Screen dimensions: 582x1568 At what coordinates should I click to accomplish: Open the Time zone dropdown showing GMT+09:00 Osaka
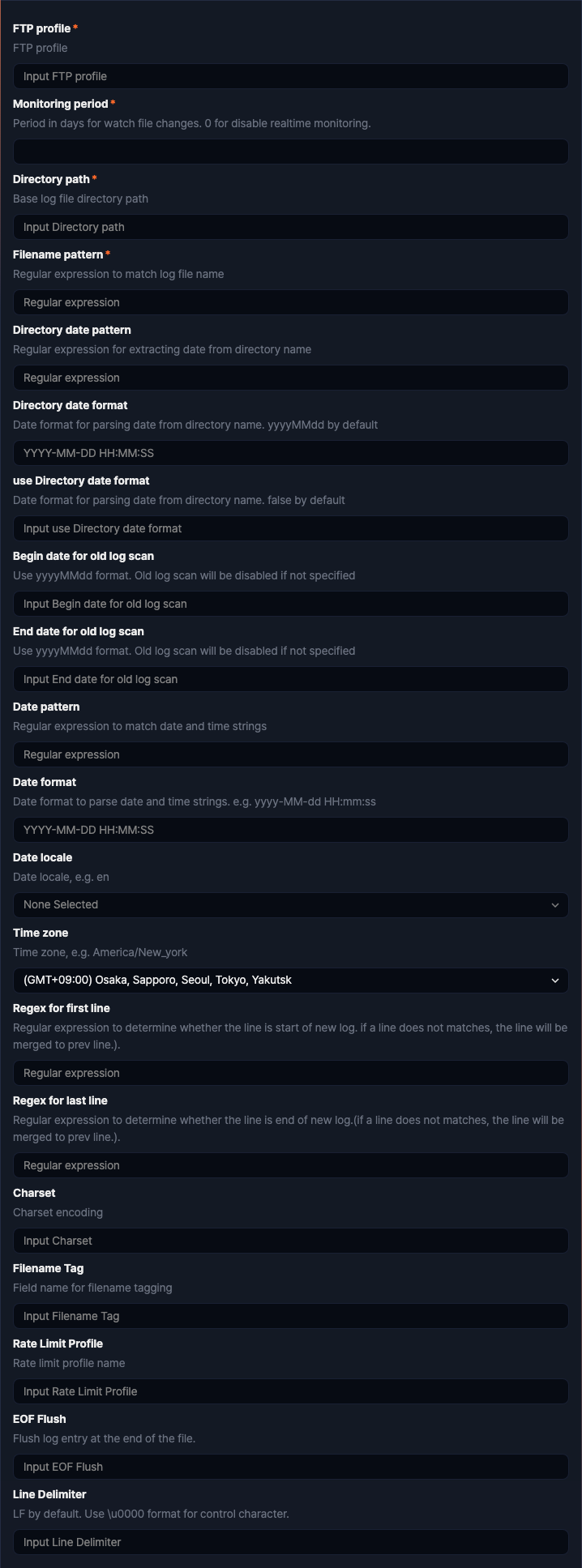pos(291,981)
